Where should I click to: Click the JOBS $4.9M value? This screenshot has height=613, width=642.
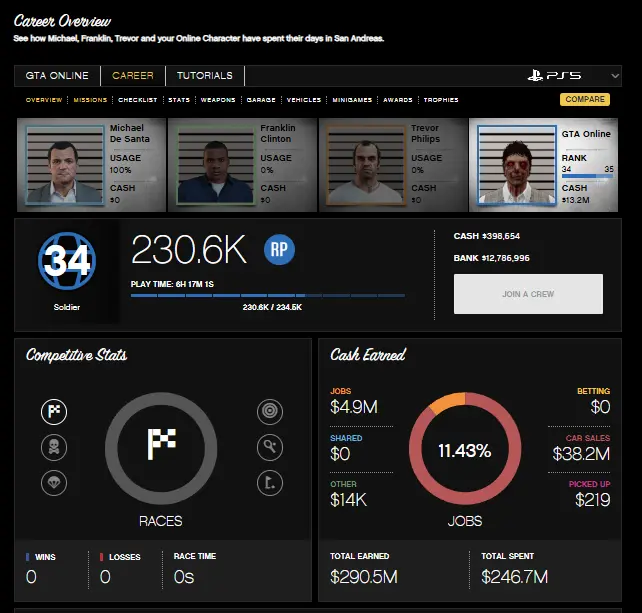[x=354, y=407]
